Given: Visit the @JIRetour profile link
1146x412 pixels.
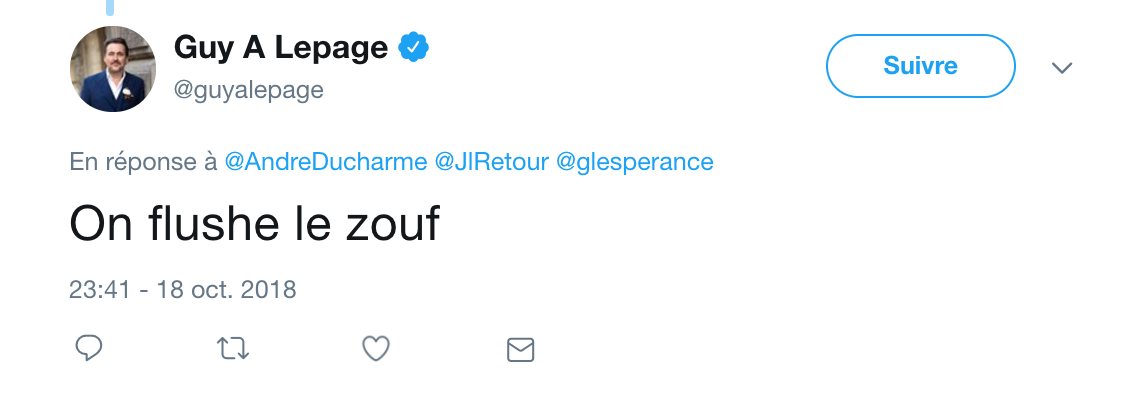Looking at the screenshot, I should [x=491, y=161].
